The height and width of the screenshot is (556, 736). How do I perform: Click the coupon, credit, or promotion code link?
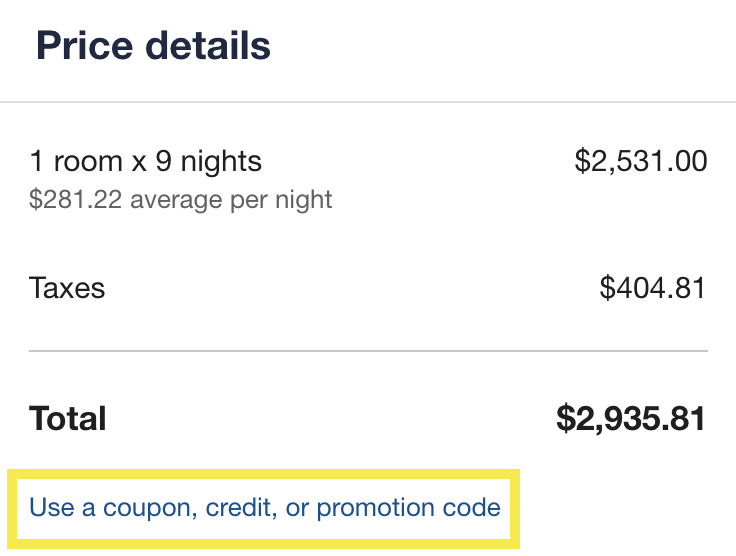[x=265, y=508]
